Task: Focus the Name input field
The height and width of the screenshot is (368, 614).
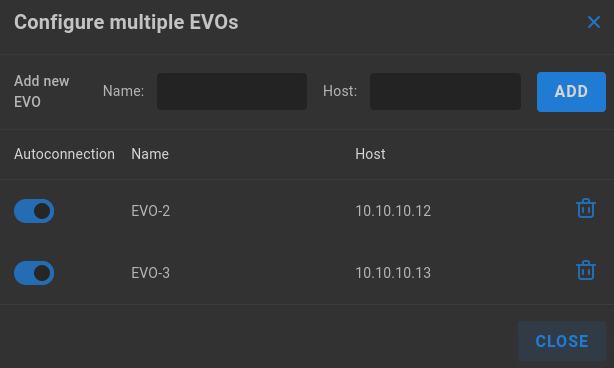Action: tap(232, 92)
